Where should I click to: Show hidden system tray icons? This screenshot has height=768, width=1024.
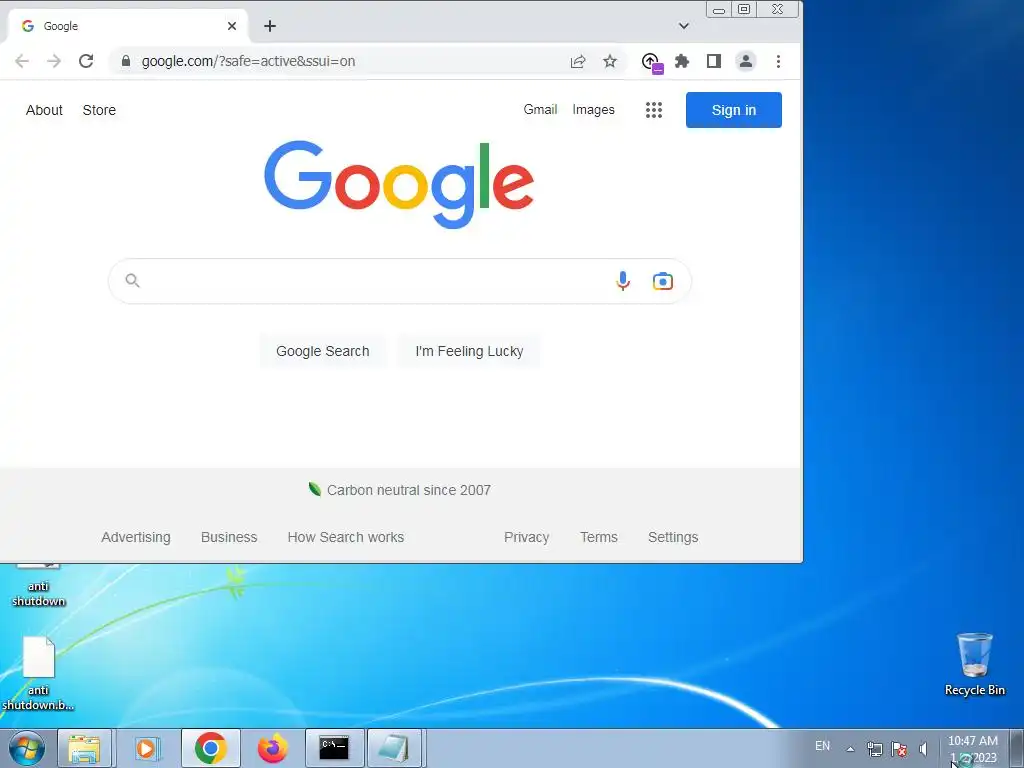pos(850,749)
